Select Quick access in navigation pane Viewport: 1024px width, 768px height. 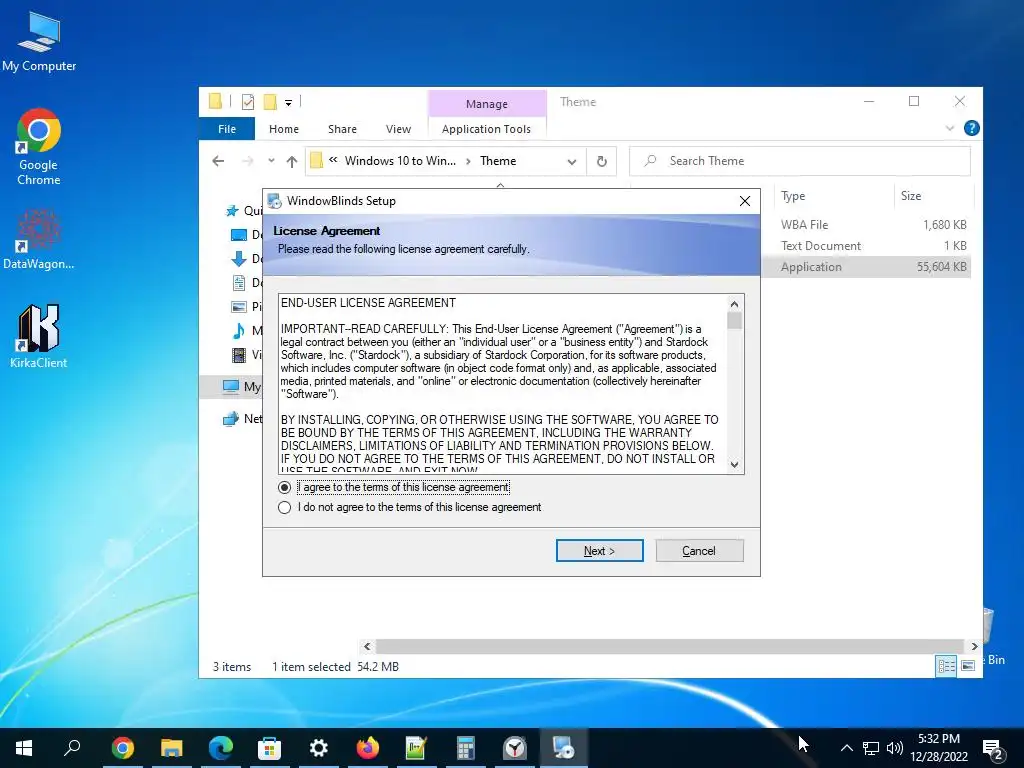tap(244, 210)
